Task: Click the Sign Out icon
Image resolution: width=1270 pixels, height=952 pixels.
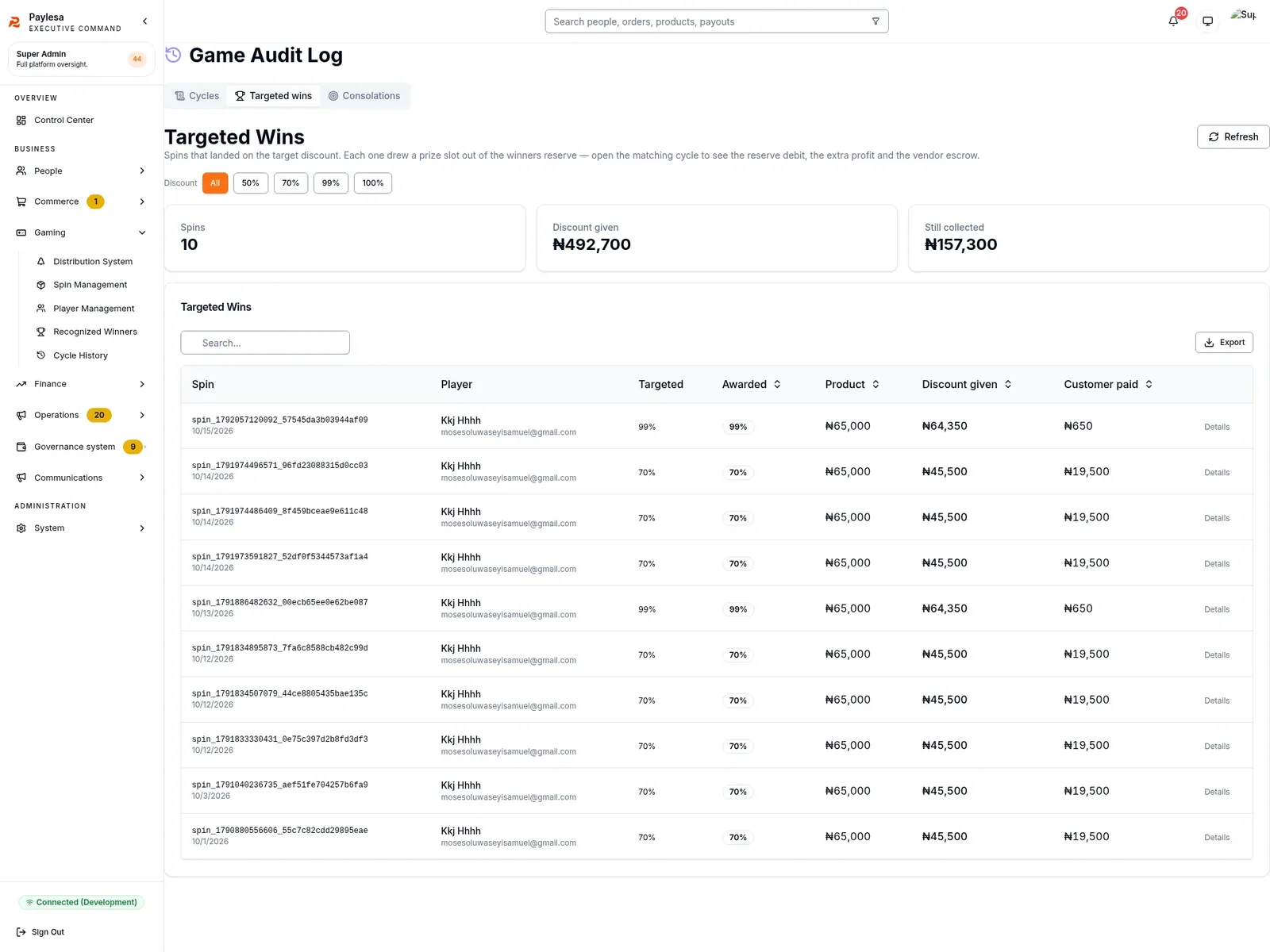Action: tap(21, 932)
